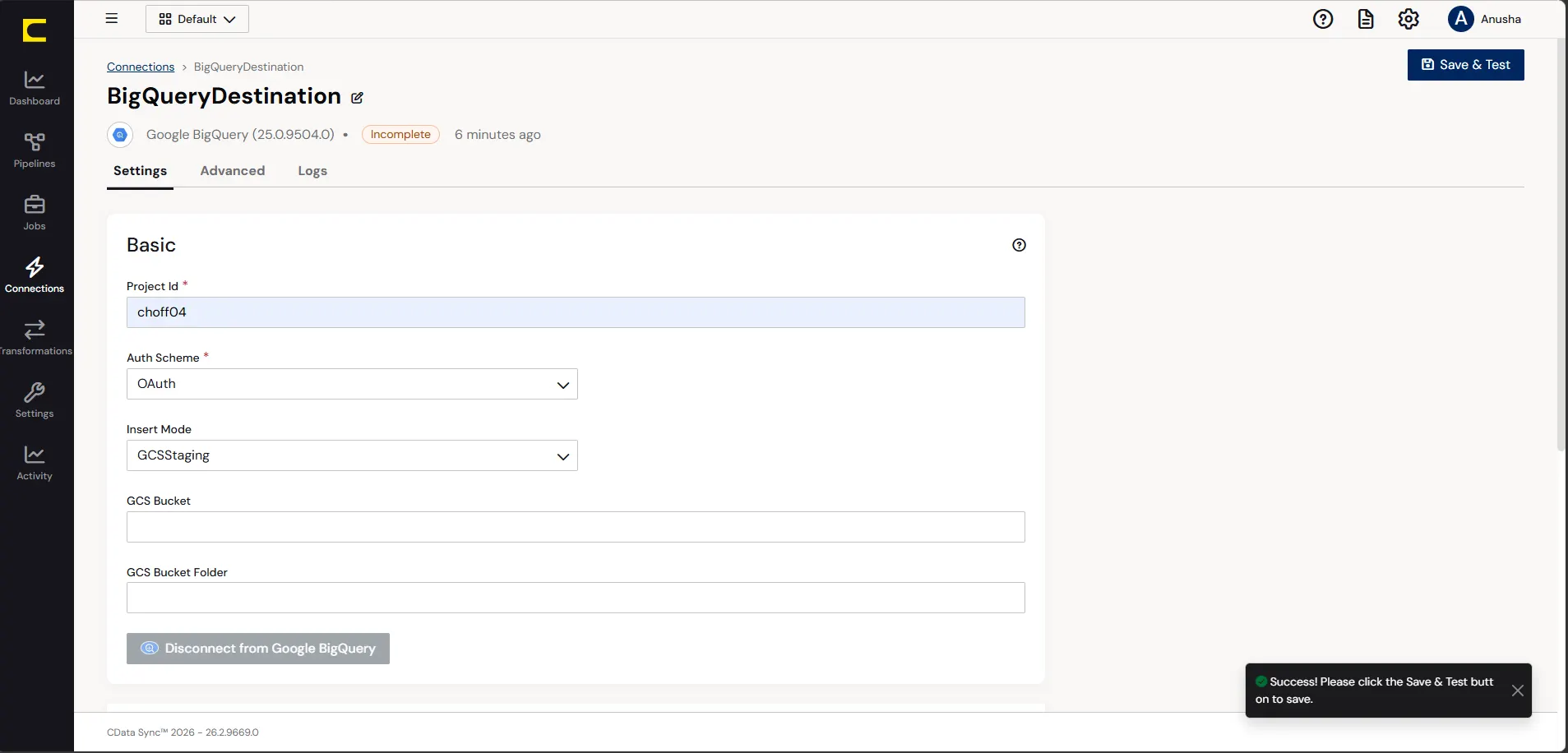Select Connections in the sidebar

(x=35, y=276)
